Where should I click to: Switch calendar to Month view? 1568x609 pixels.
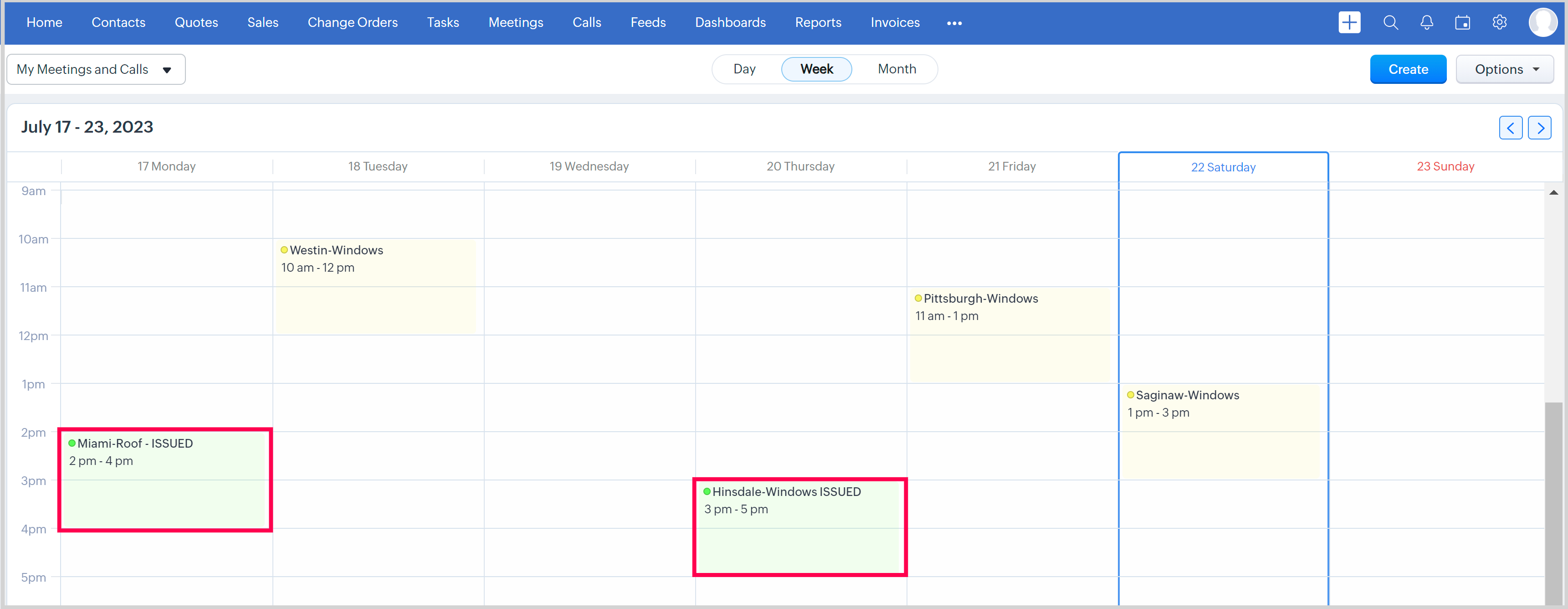(896, 69)
